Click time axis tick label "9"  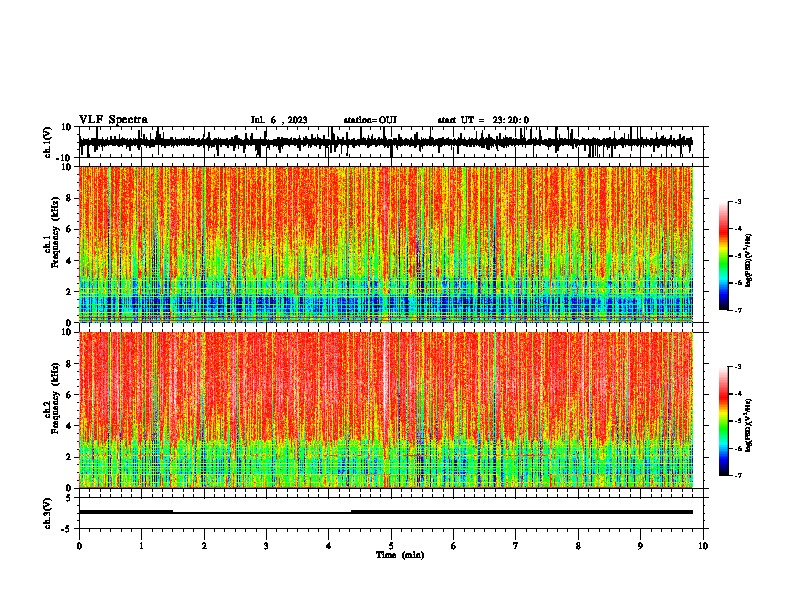(x=640, y=546)
